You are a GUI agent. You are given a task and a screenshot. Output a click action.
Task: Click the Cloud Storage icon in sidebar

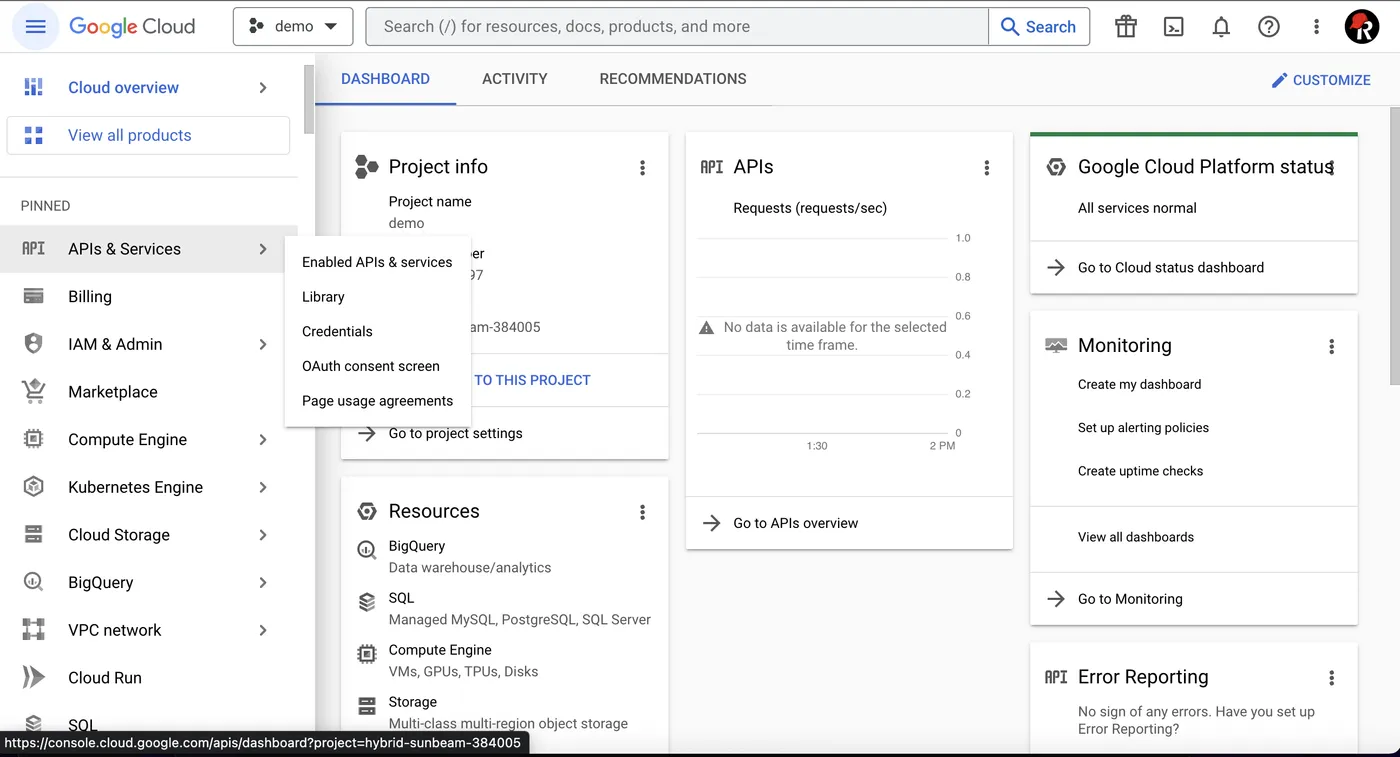pos(34,534)
